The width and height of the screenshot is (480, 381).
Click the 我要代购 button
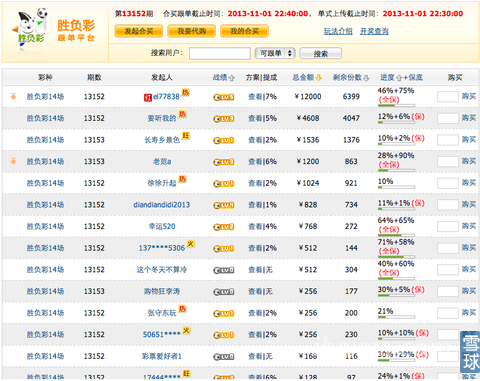tap(192, 31)
